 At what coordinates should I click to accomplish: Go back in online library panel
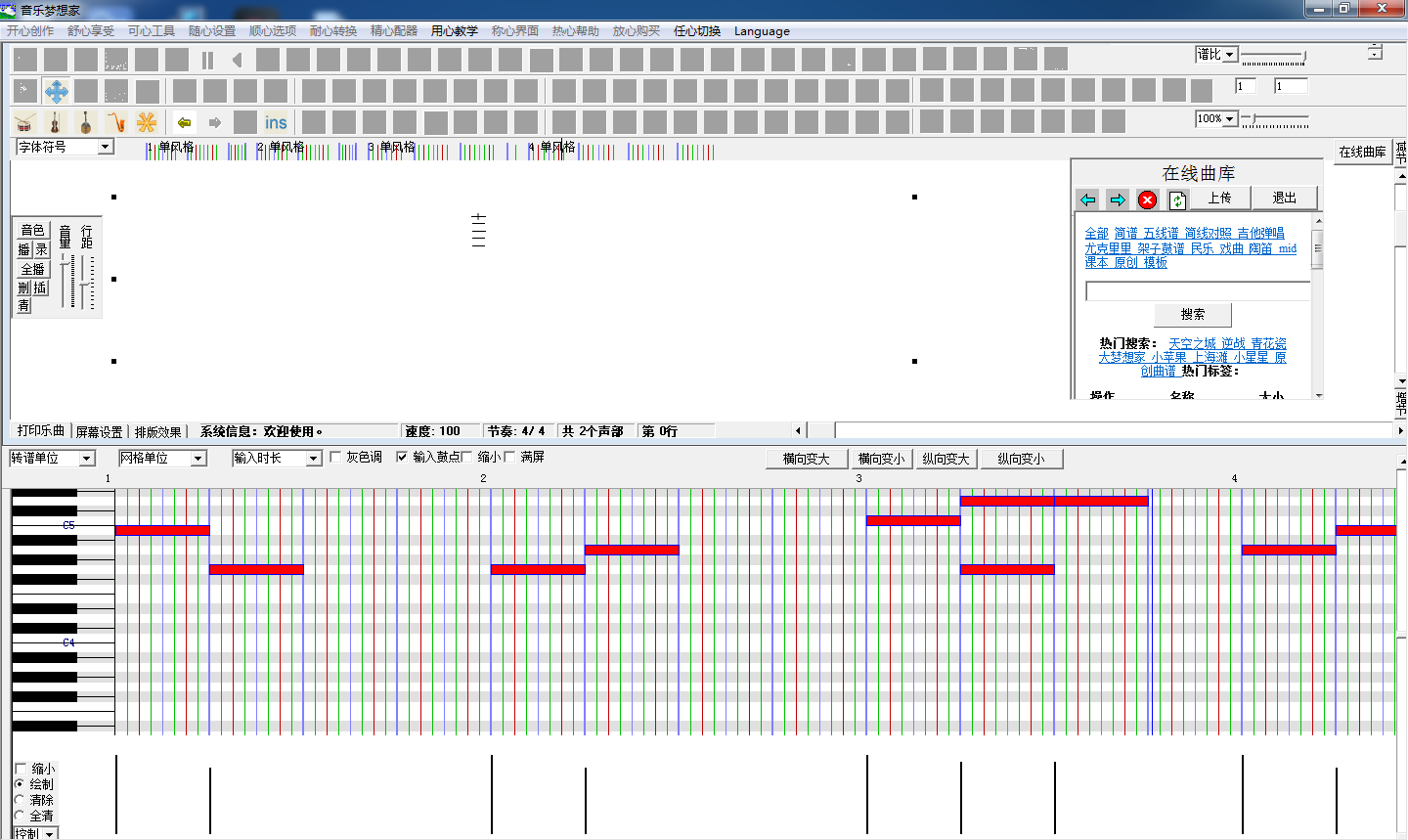[x=1088, y=199]
